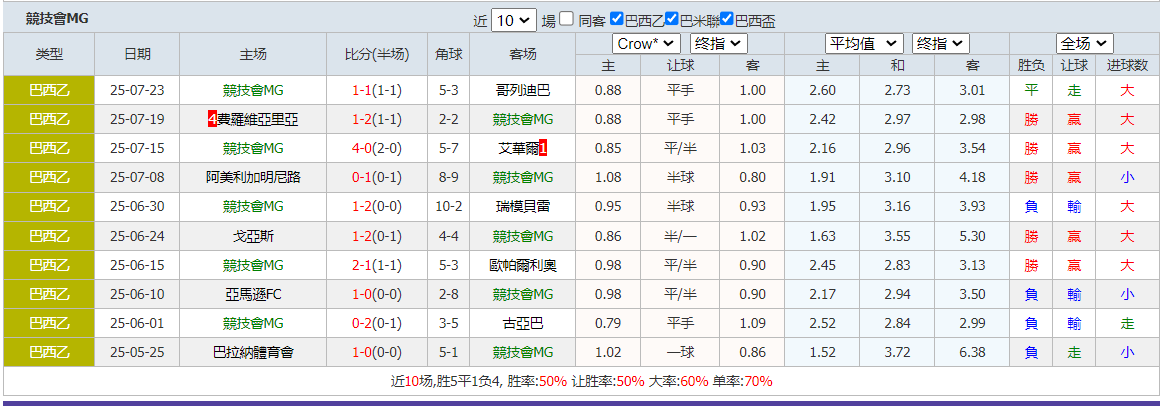Click the 角球 column header
Screen dimensions: 1160x406
click(x=449, y=54)
